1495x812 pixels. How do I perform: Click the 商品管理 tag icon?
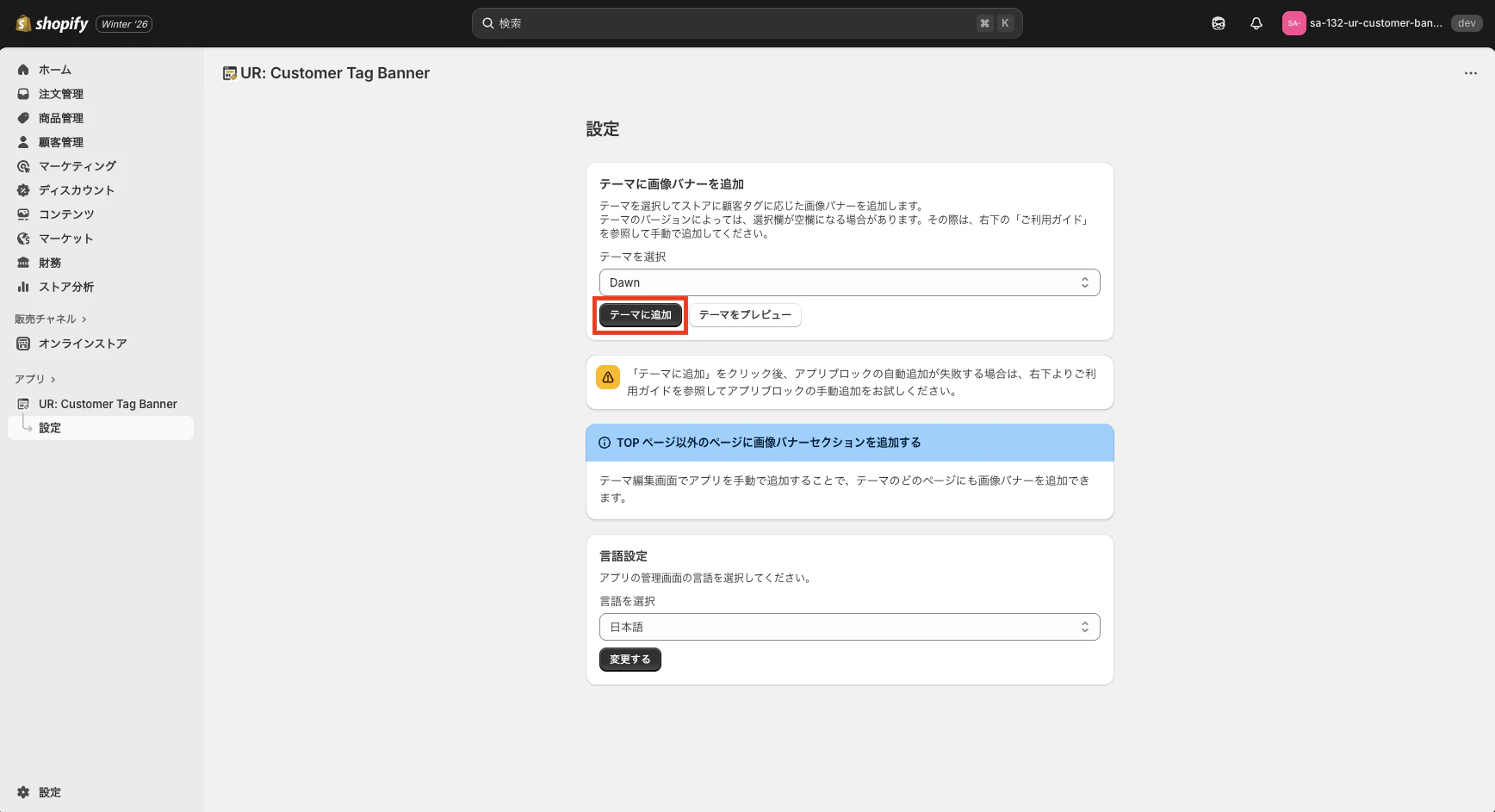click(x=23, y=118)
